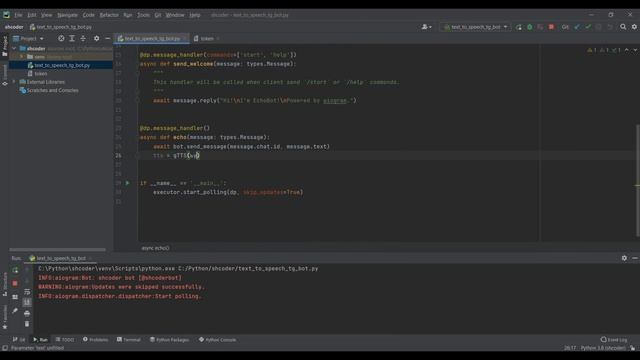Go to next highlighted error arrow

pyautogui.click(x=635, y=50)
